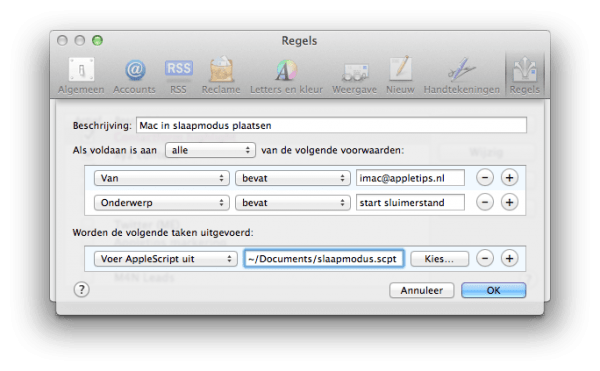This screenshot has width=600, height=371.
Task: Open the Voer AppleScript uit dropdown
Action: [165, 259]
